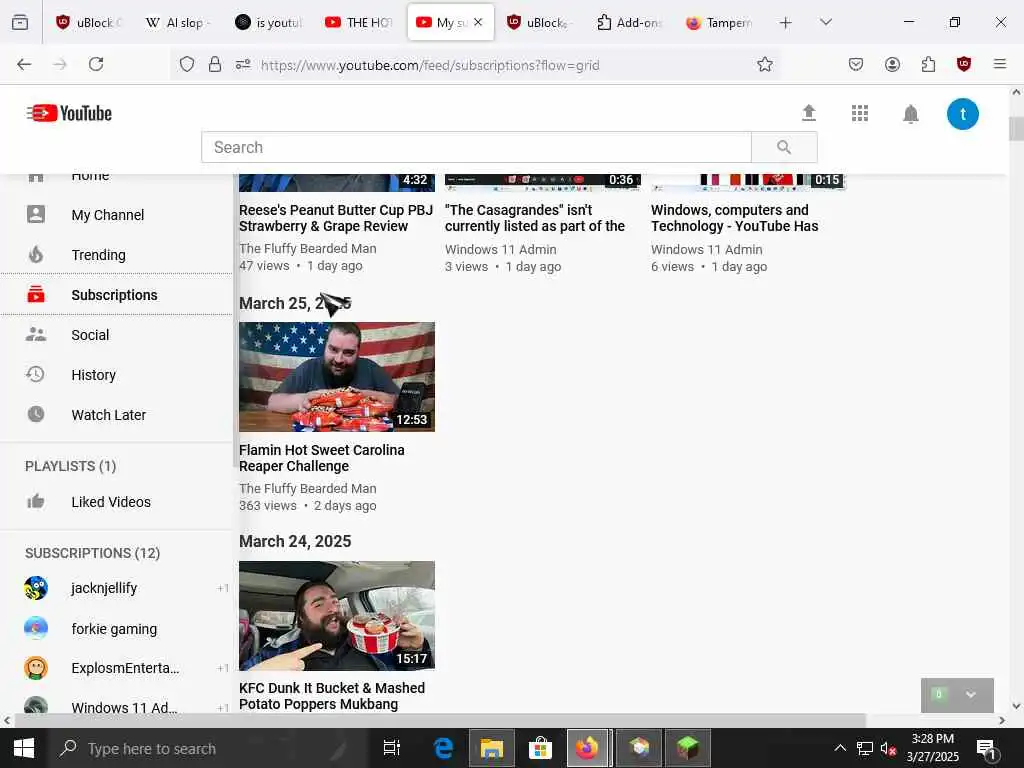
Task: Click the horizontal scrollbar at page bottom
Action: point(440,720)
